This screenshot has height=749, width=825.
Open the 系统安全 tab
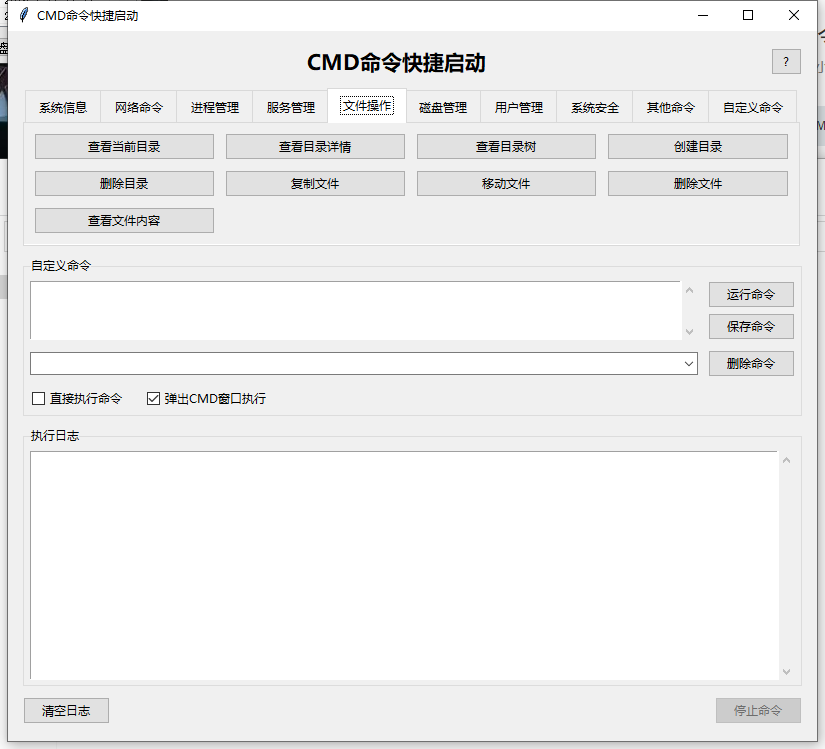pos(594,106)
